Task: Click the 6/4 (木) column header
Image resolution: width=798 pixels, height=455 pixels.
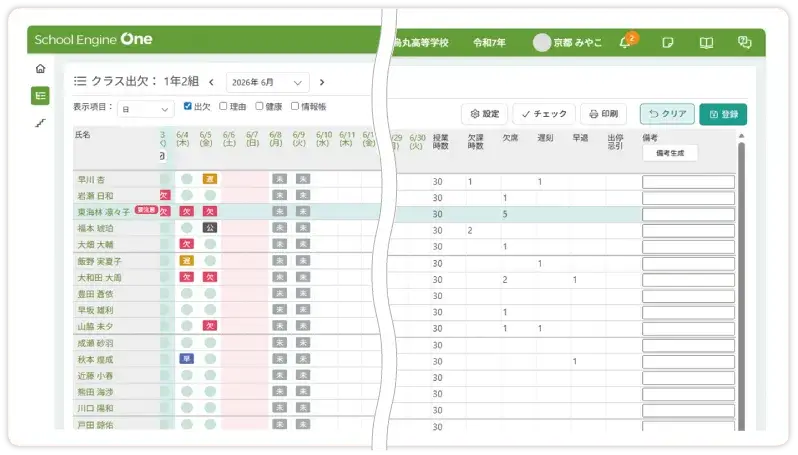Action: click(x=182, y=138)
